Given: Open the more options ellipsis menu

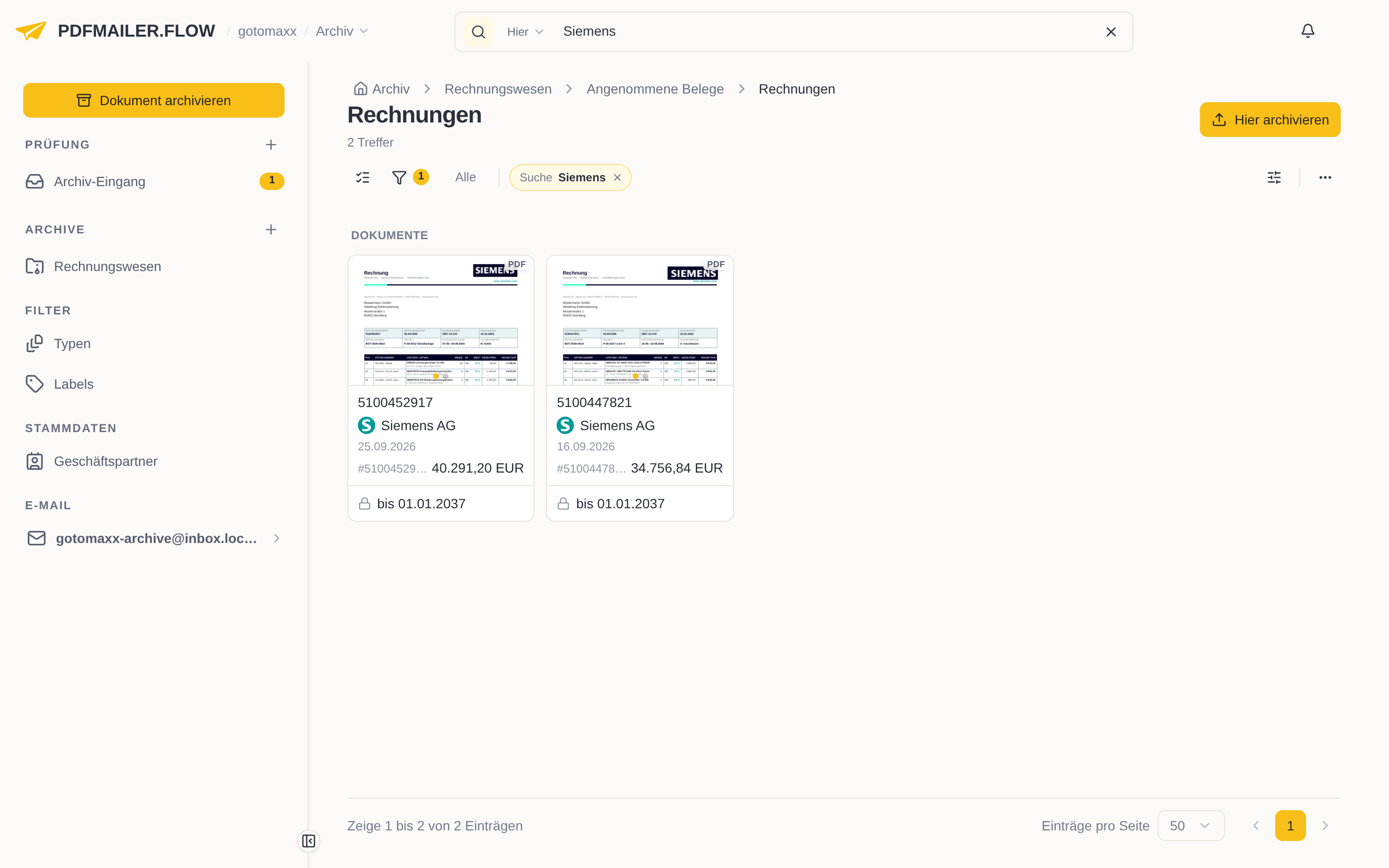Looking at the screenshot, I should [1325, 177].
